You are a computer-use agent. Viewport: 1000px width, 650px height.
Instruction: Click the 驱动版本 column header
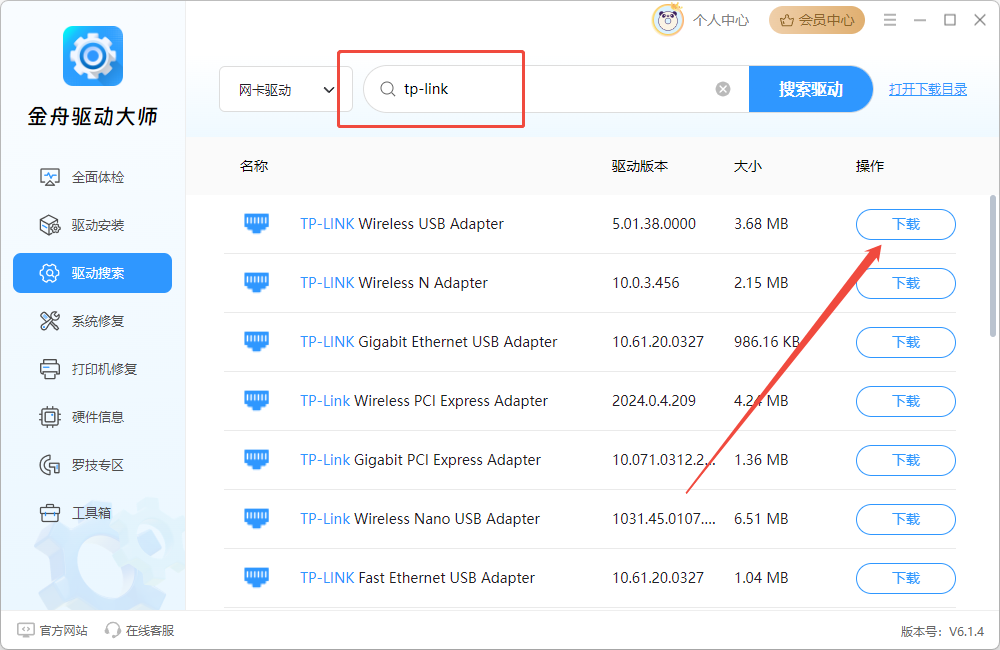(640, 166)
